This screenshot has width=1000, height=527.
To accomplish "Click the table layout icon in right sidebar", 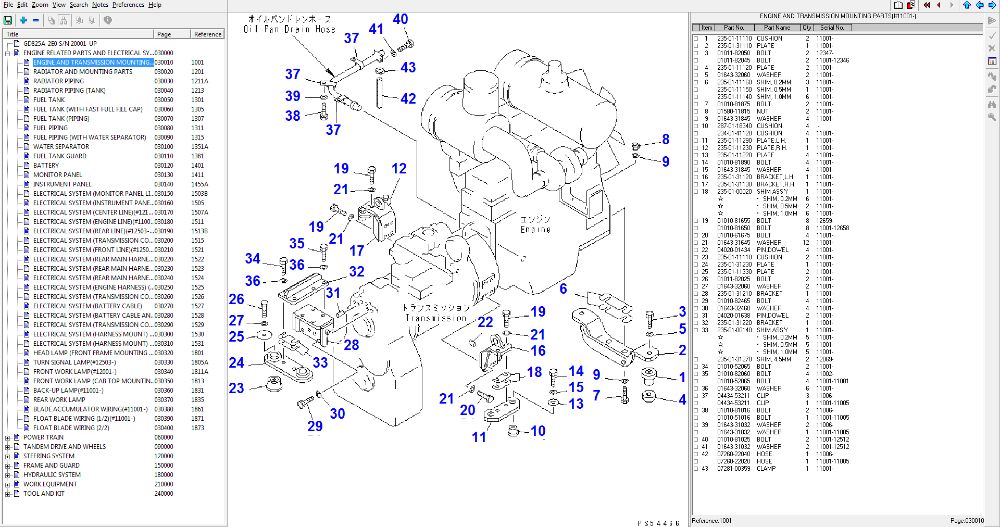I will (x=992, y=61).
